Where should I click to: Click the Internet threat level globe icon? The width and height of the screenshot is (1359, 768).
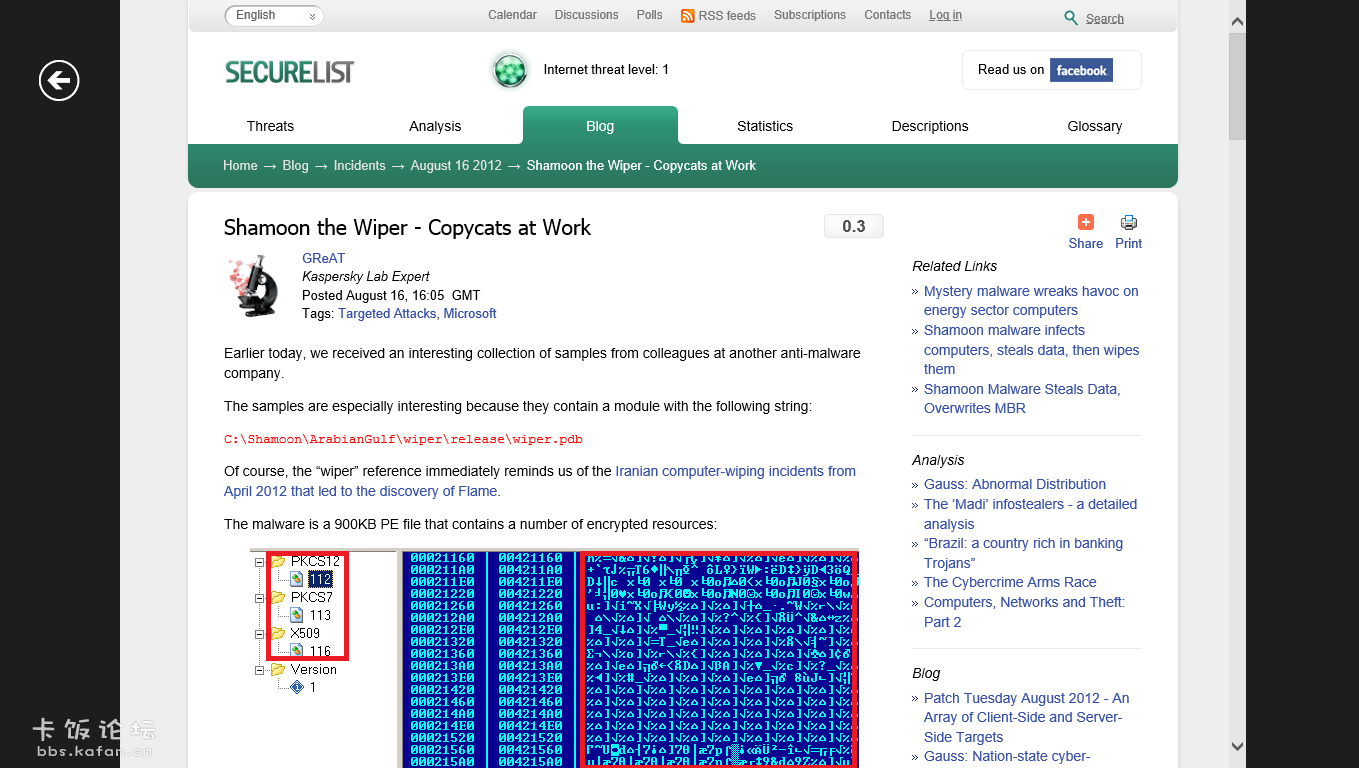click(510, 70)
